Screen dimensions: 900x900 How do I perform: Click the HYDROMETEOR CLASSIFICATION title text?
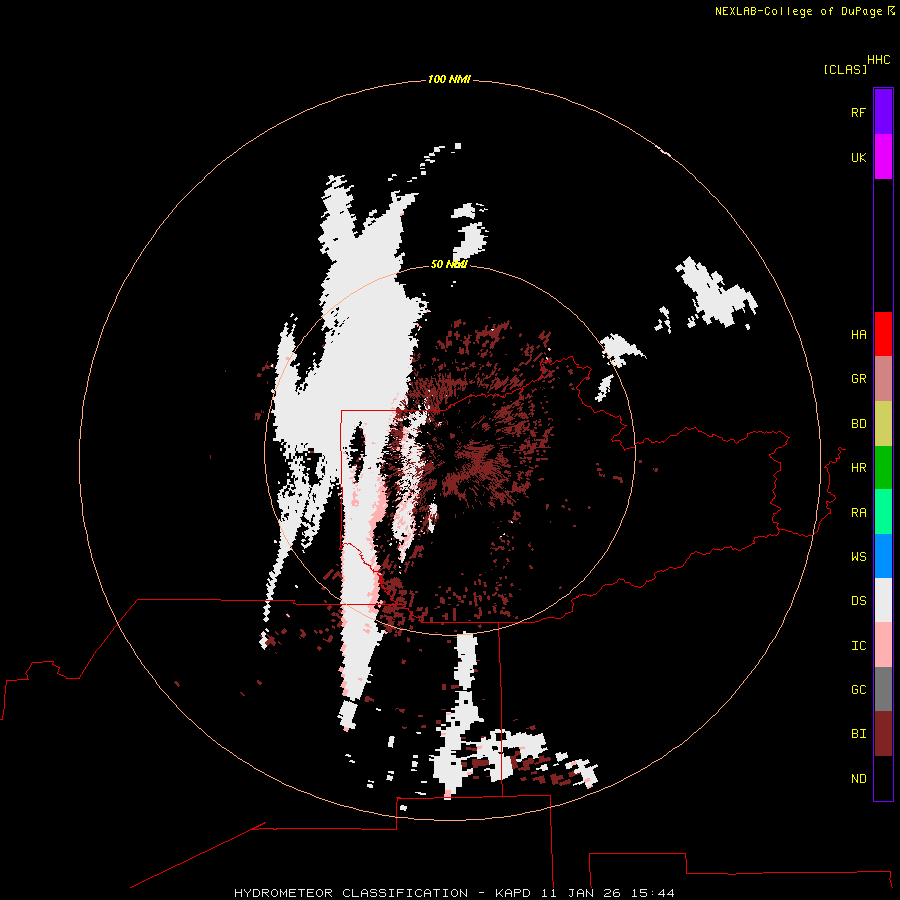click(351, 893)
